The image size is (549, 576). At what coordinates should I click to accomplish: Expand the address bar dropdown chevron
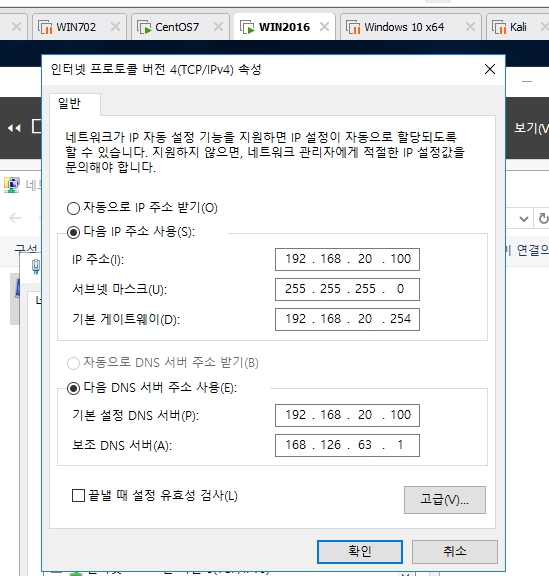click(x=524, y=219)
